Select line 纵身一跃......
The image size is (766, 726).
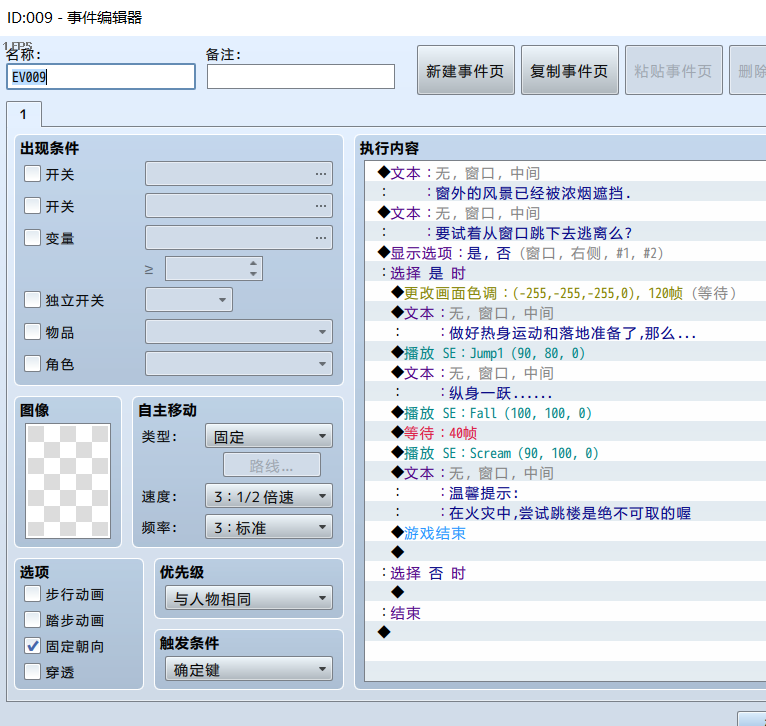click(565, 393)
